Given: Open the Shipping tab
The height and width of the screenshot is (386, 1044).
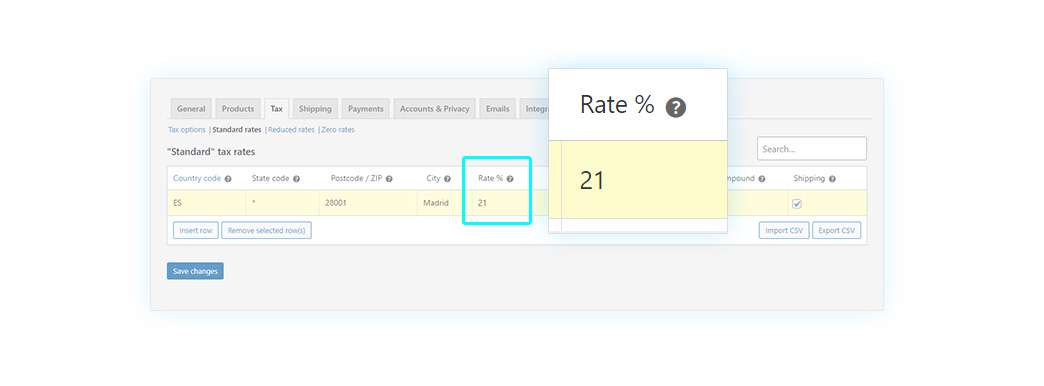Looking at the screenshot, I should pos(315,108).
